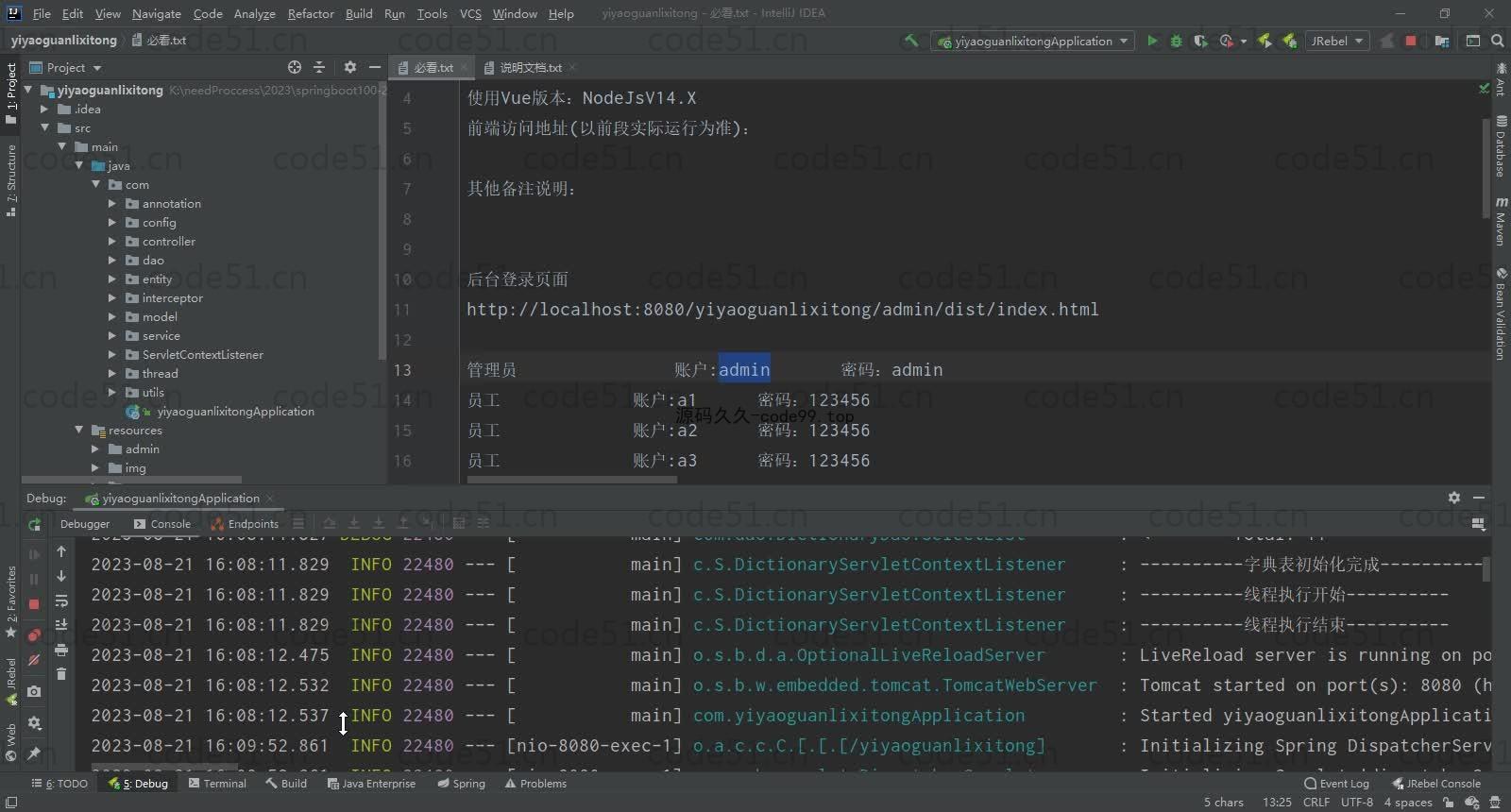Mute breakpoints icon in Debug panel

(34, 660)
